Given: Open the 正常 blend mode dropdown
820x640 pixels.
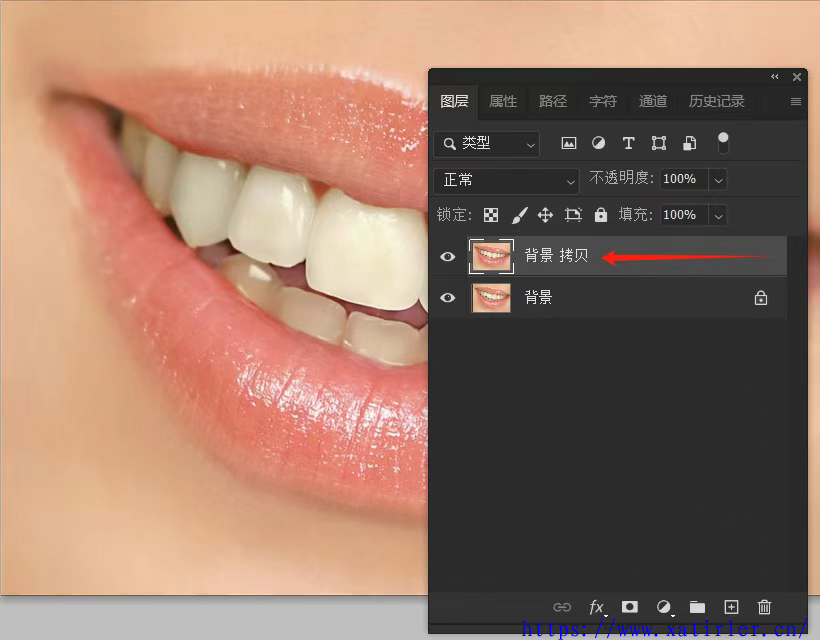Looking at the screenshot, I should [507, 180].
